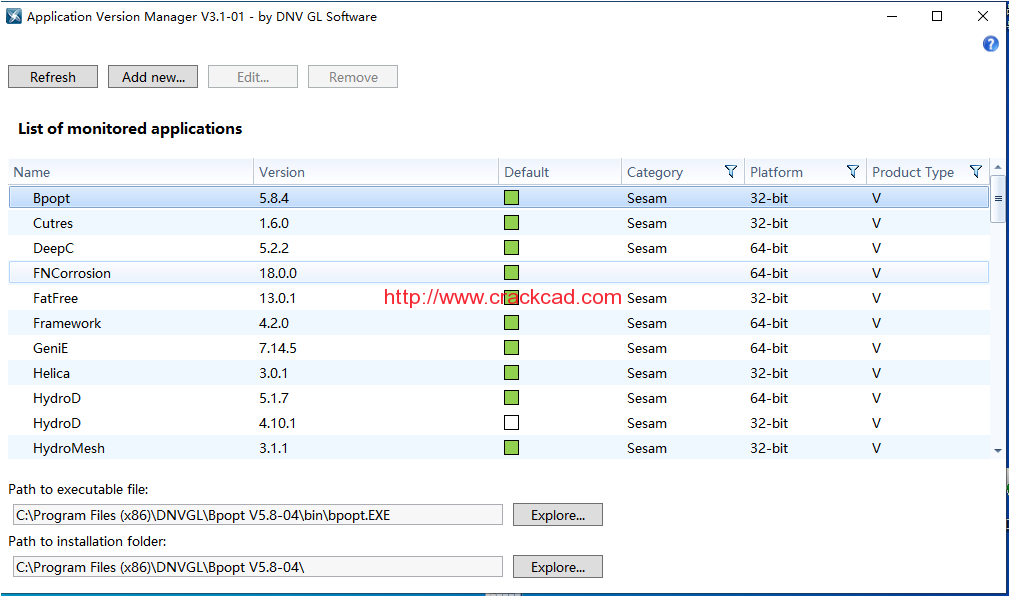Click the Refresh button
The image size is (1010, 597).
click(x=53, y=77)
